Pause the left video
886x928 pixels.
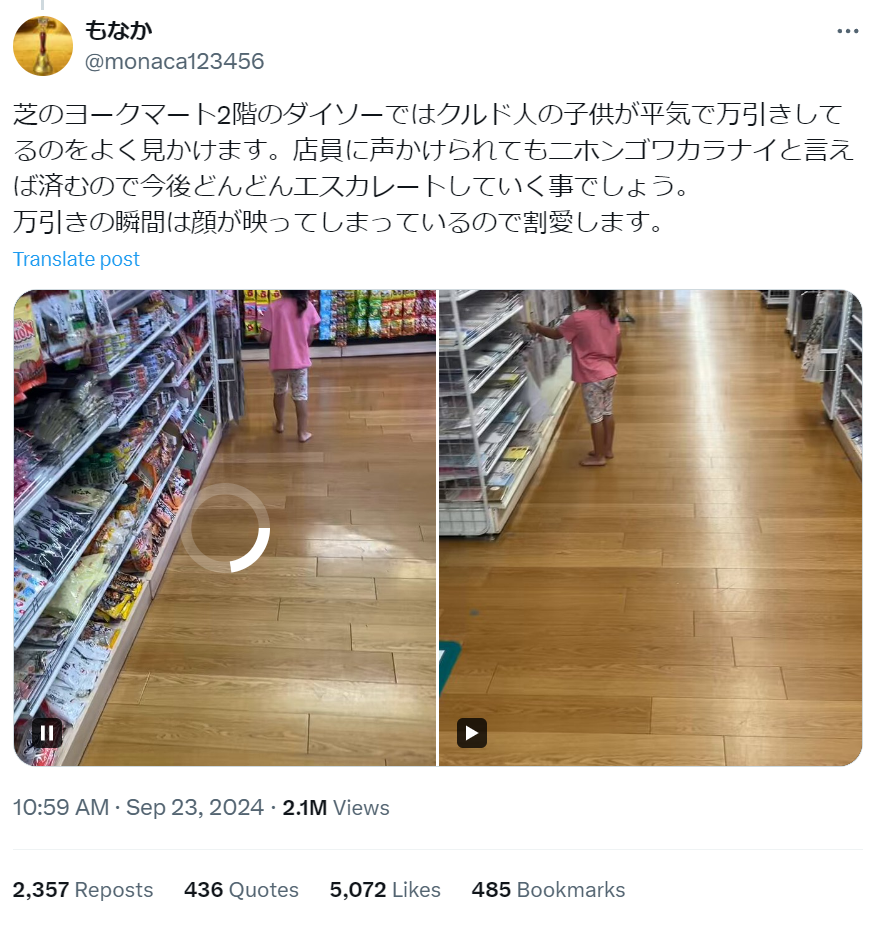(x=47, y=733)
